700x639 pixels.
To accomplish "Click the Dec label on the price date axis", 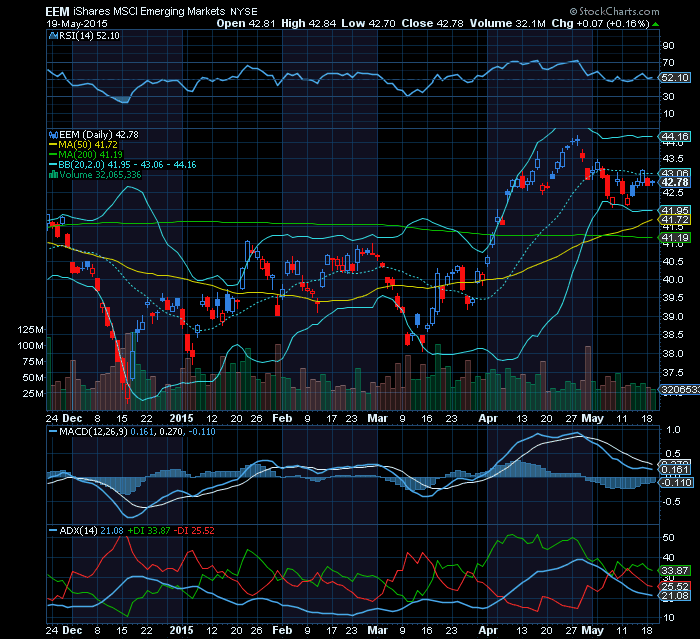I will [x=72, y=419].
